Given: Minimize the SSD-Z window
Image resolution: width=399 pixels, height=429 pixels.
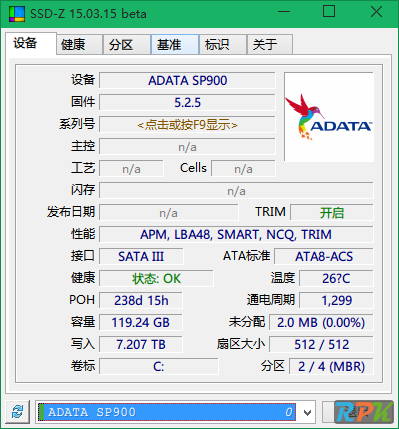Looking at the screenshot, I should pyautogui.click(x=284, y=12).
